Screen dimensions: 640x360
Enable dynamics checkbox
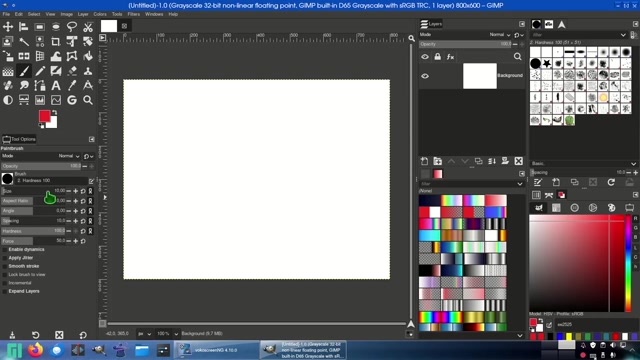[x=4, y=249]
